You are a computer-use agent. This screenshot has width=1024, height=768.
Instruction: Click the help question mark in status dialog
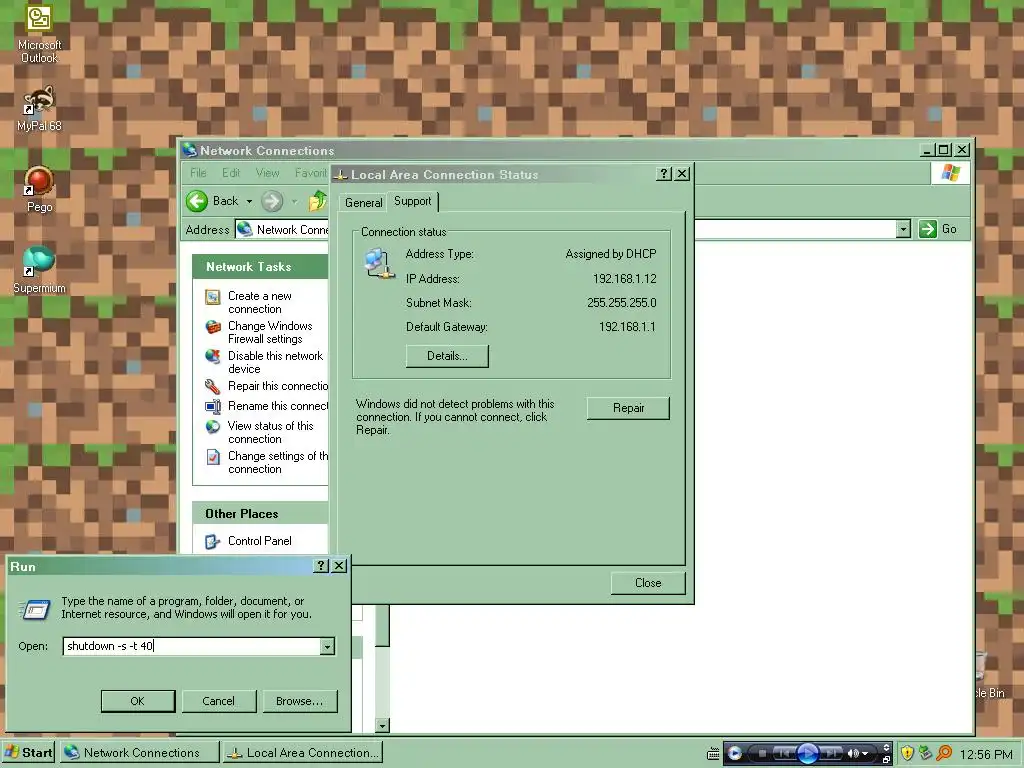coord(664,174)
